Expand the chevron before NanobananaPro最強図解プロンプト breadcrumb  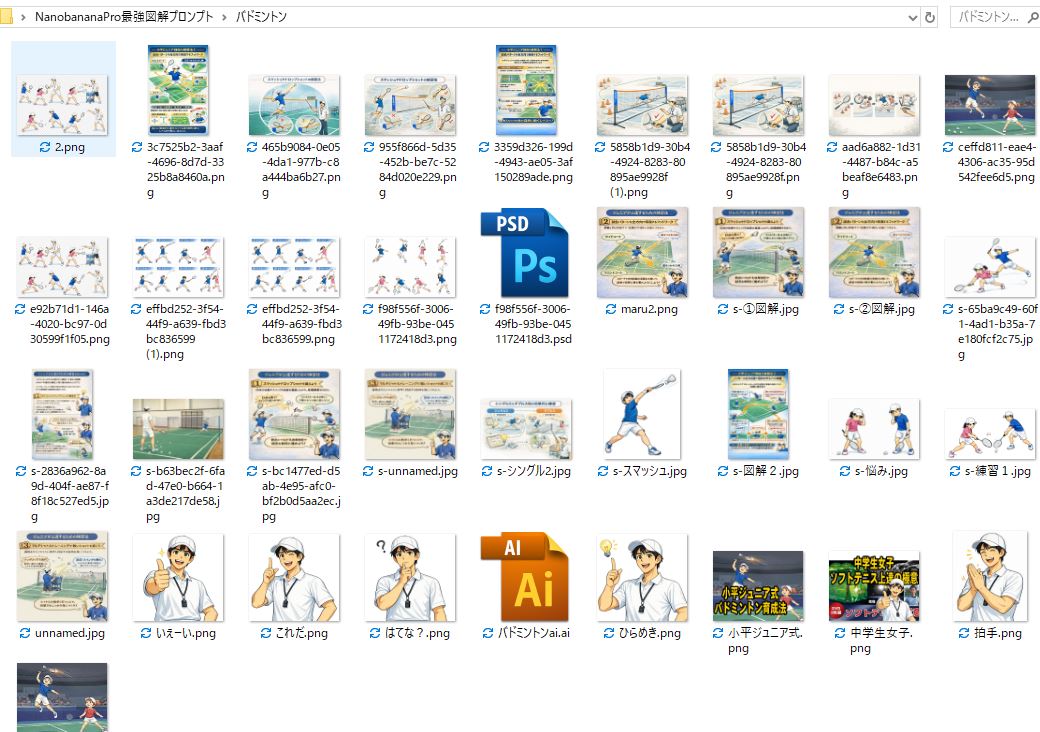tap(23, 18)
